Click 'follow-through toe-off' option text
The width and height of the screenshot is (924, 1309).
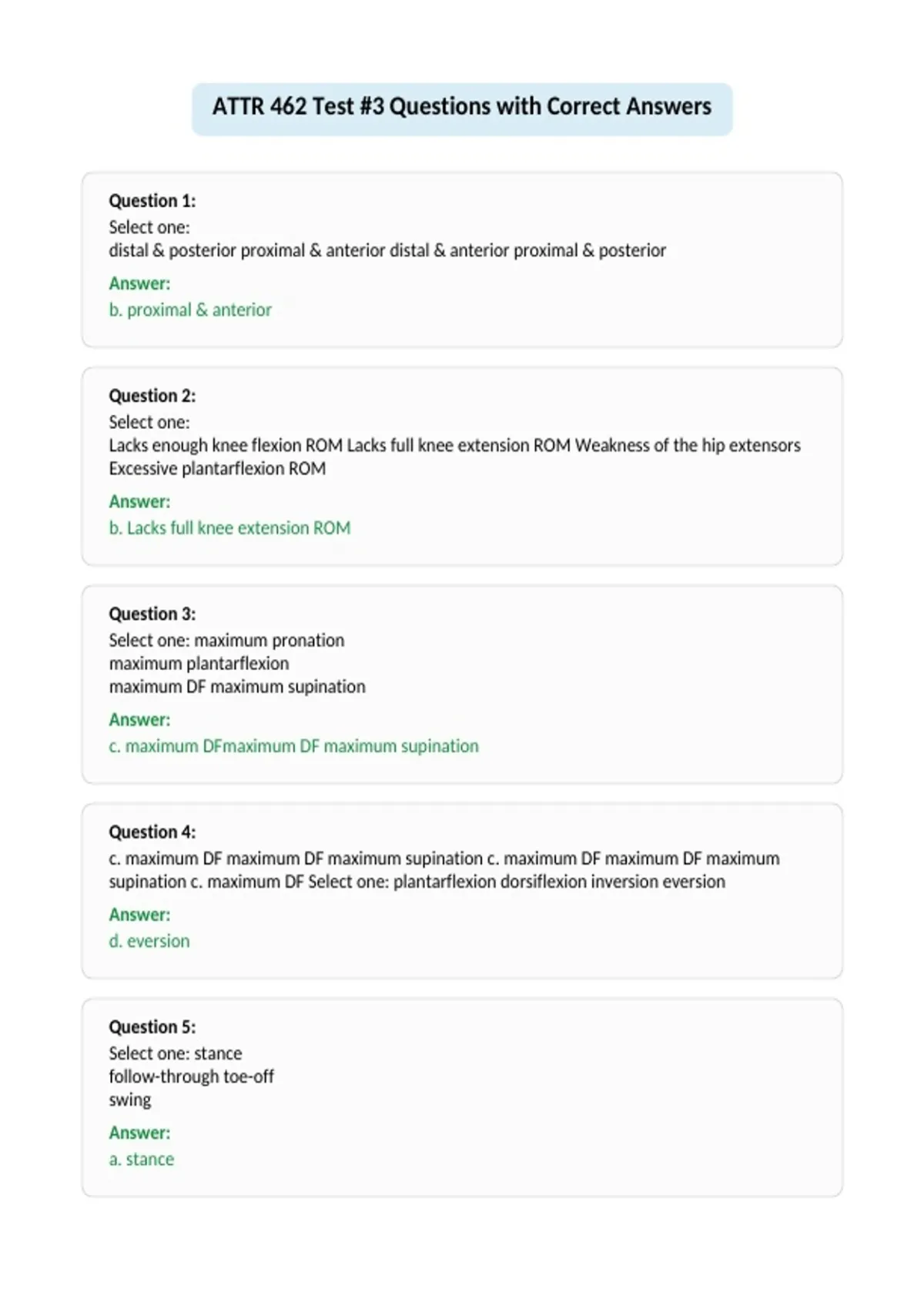coord(191,1076)
